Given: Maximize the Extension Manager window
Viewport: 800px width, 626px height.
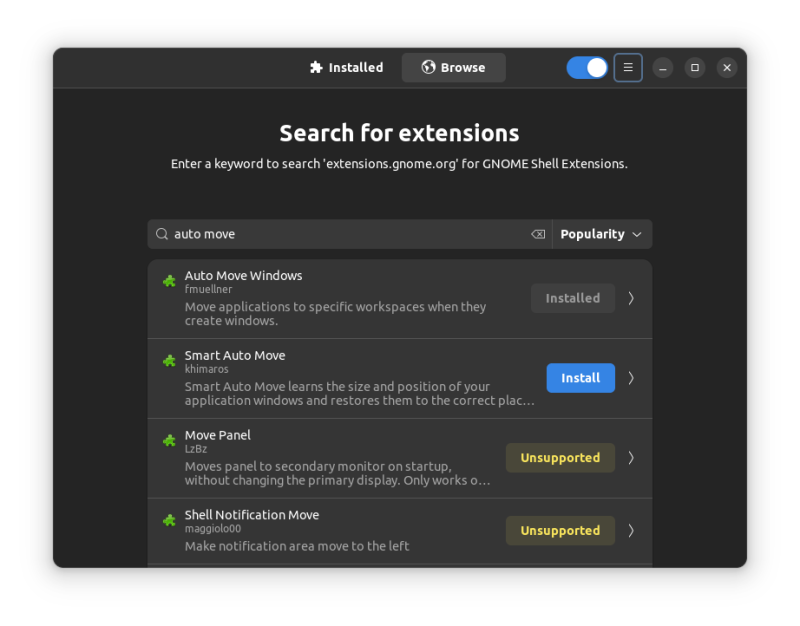Looking at the screenshot, I should (x=695, y=67).
